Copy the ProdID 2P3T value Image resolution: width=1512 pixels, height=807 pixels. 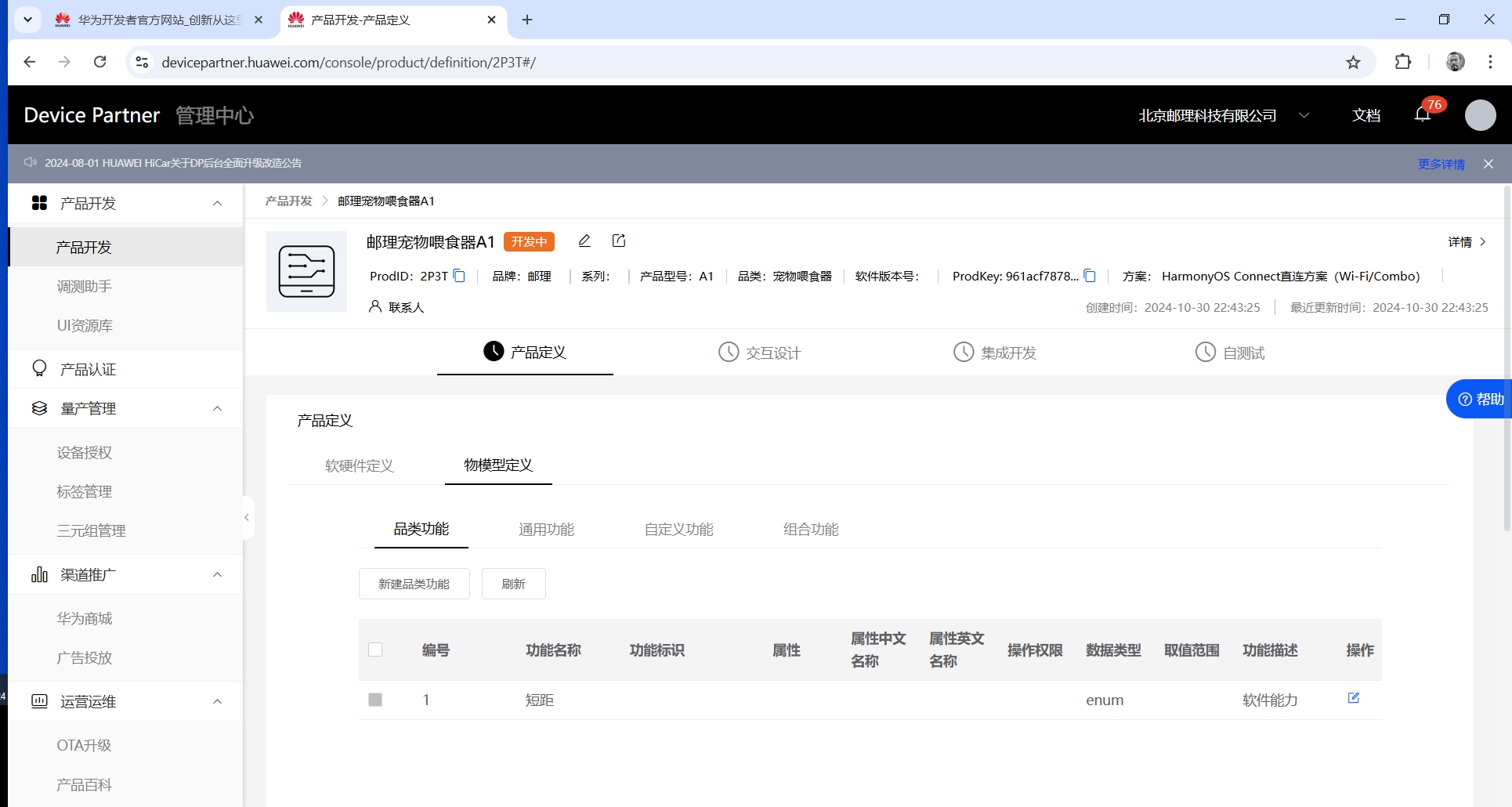coord(459,276)
